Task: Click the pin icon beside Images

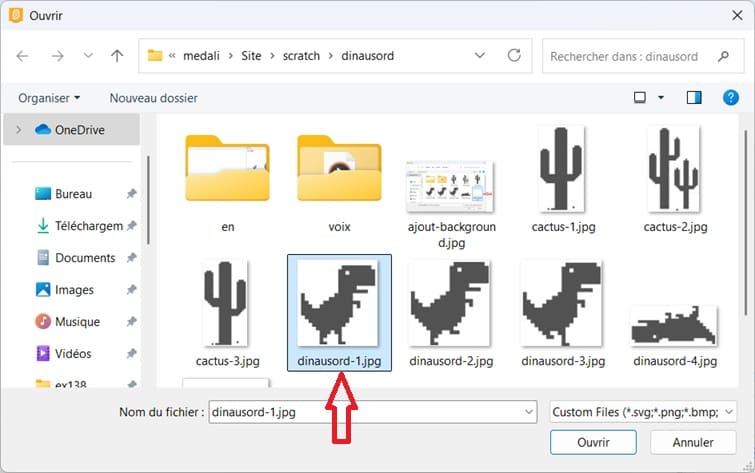Action: coord(131,289)
